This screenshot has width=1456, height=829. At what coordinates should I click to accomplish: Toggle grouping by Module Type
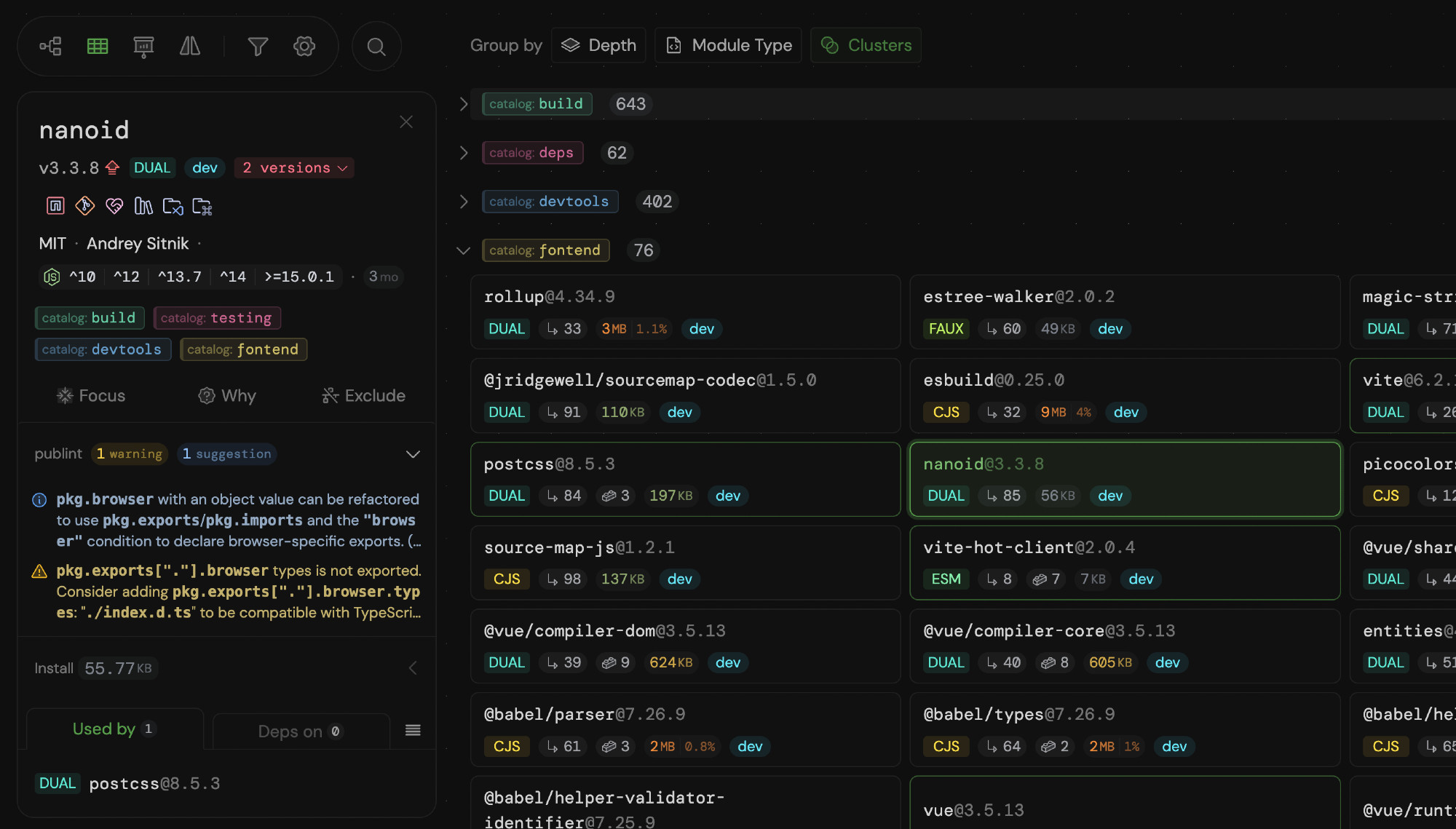(x=729, y=45)
